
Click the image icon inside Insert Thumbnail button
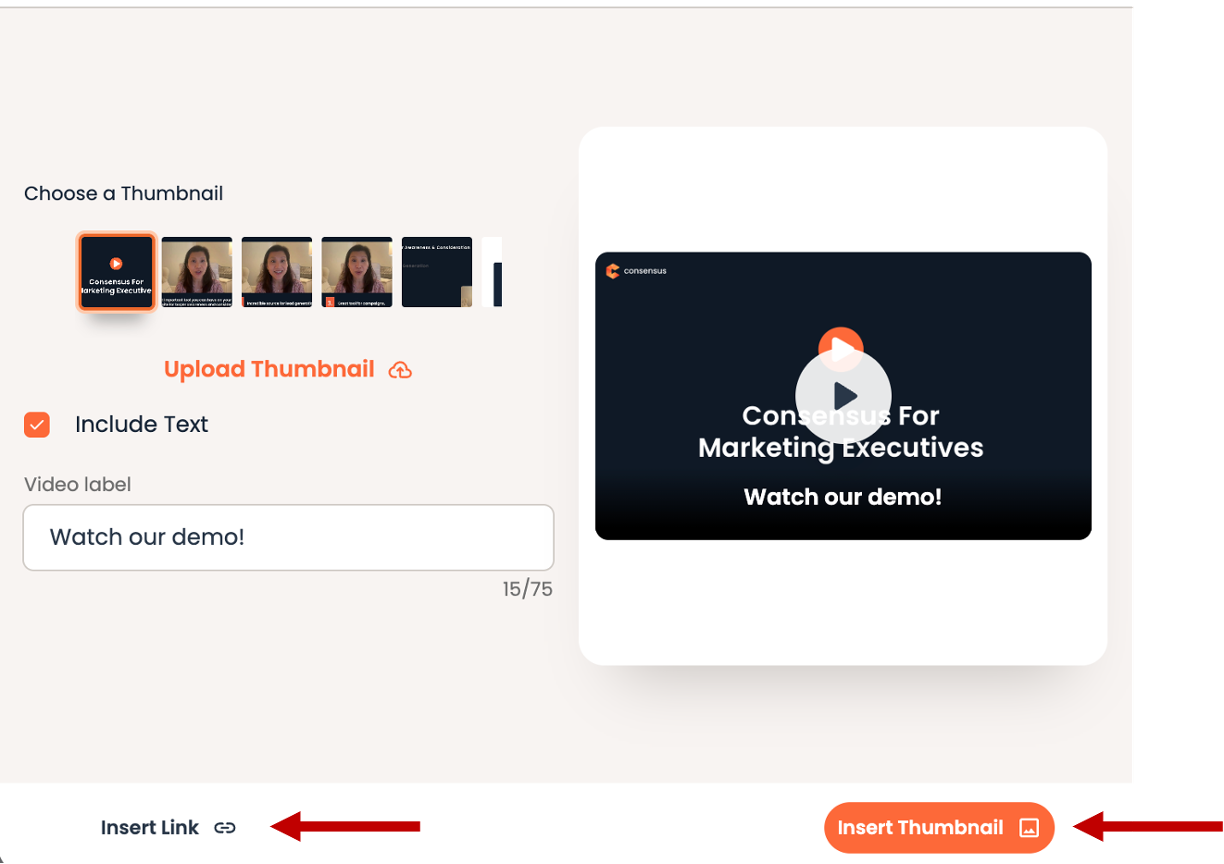pyautogui.click(x=1028, y=828)
